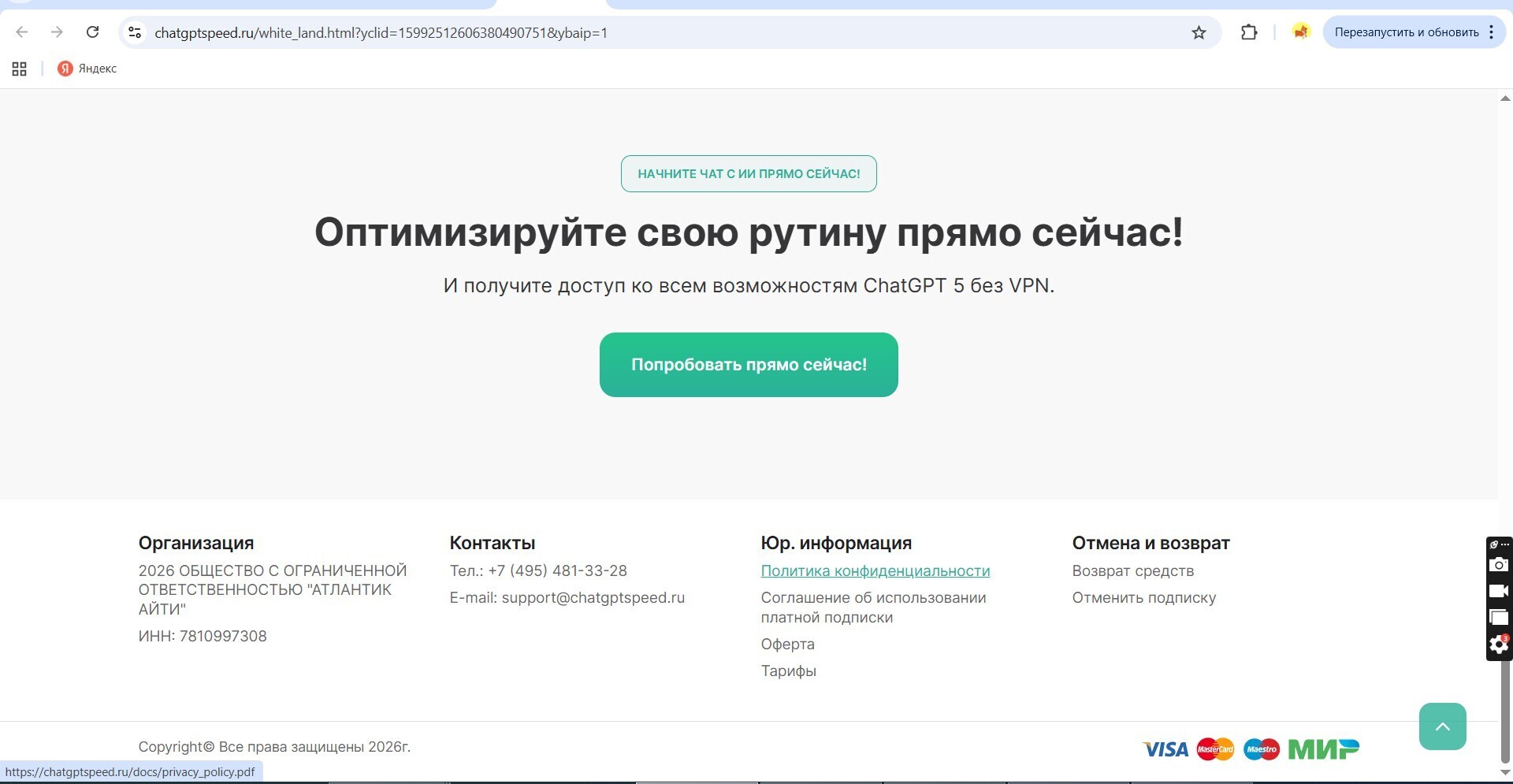
Task: Click 'Попробовать прямо сейчас!' button
Action: [749, 365]
